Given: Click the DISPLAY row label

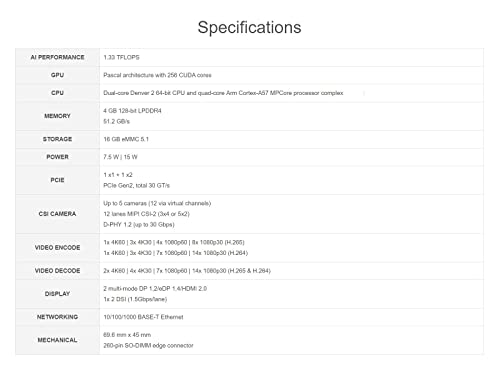Looking at the screenshot, I should pyautogui.click(x=57, y=294).
